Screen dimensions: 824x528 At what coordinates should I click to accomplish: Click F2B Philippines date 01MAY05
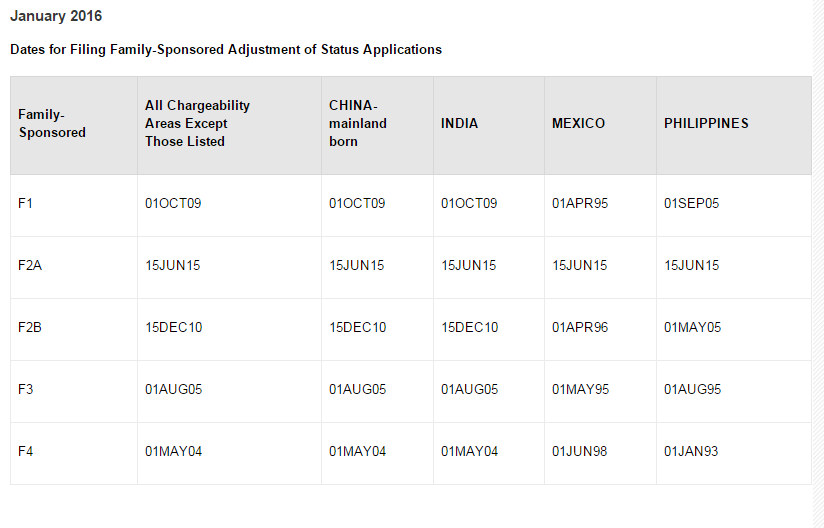coord(692,327)
